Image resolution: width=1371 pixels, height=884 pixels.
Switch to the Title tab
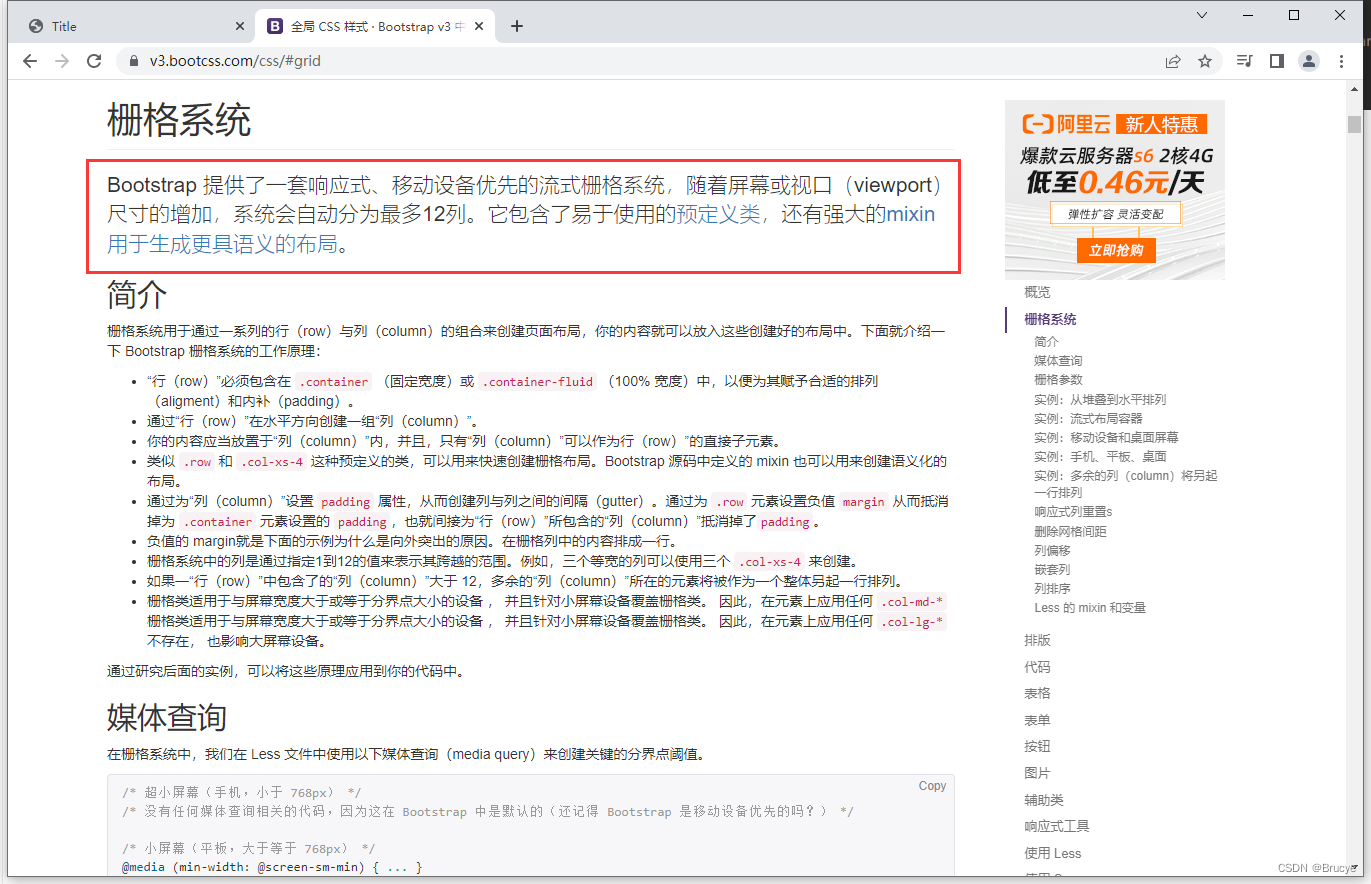tap(135, 26)
